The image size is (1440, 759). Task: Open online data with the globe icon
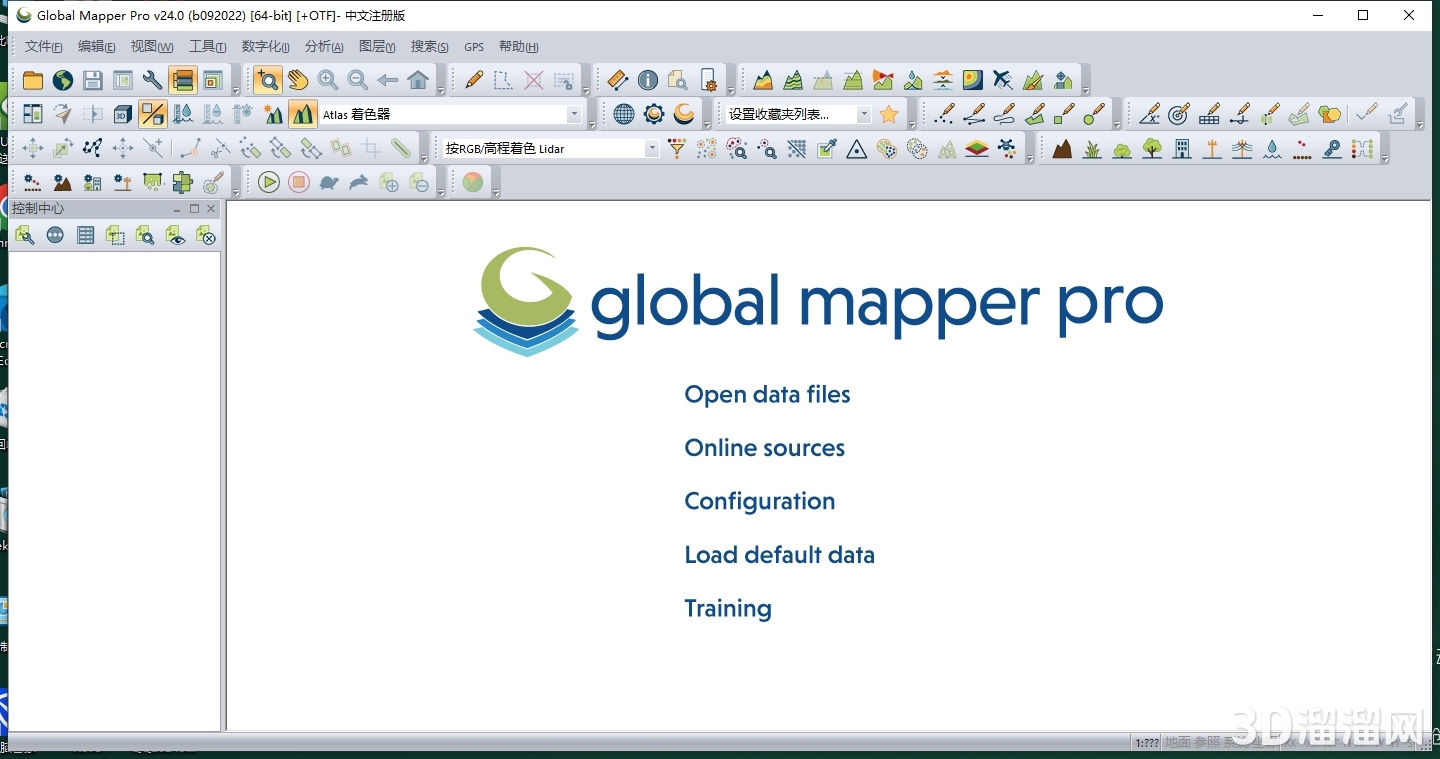[61, 80]
